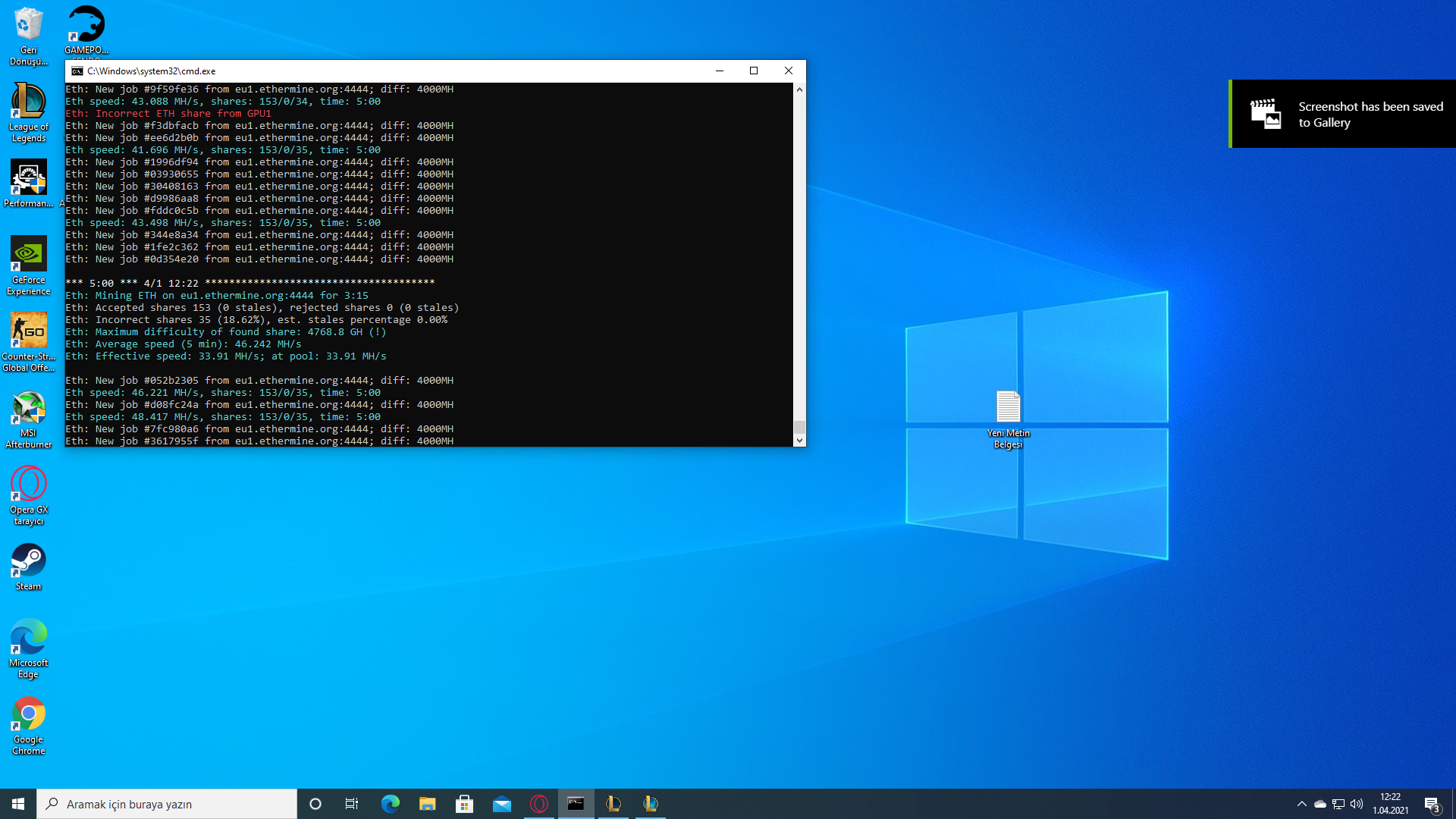Open the Windows Start menu
Viewport: 1456px width, 819px height.
(18, 804)
